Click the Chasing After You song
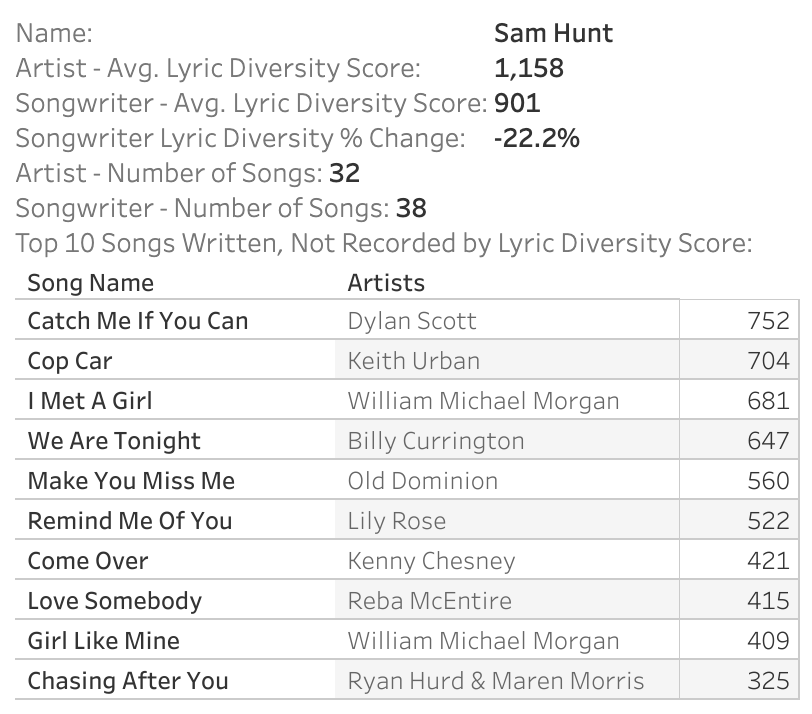This screenshot has width=812, height=714. 128,681
